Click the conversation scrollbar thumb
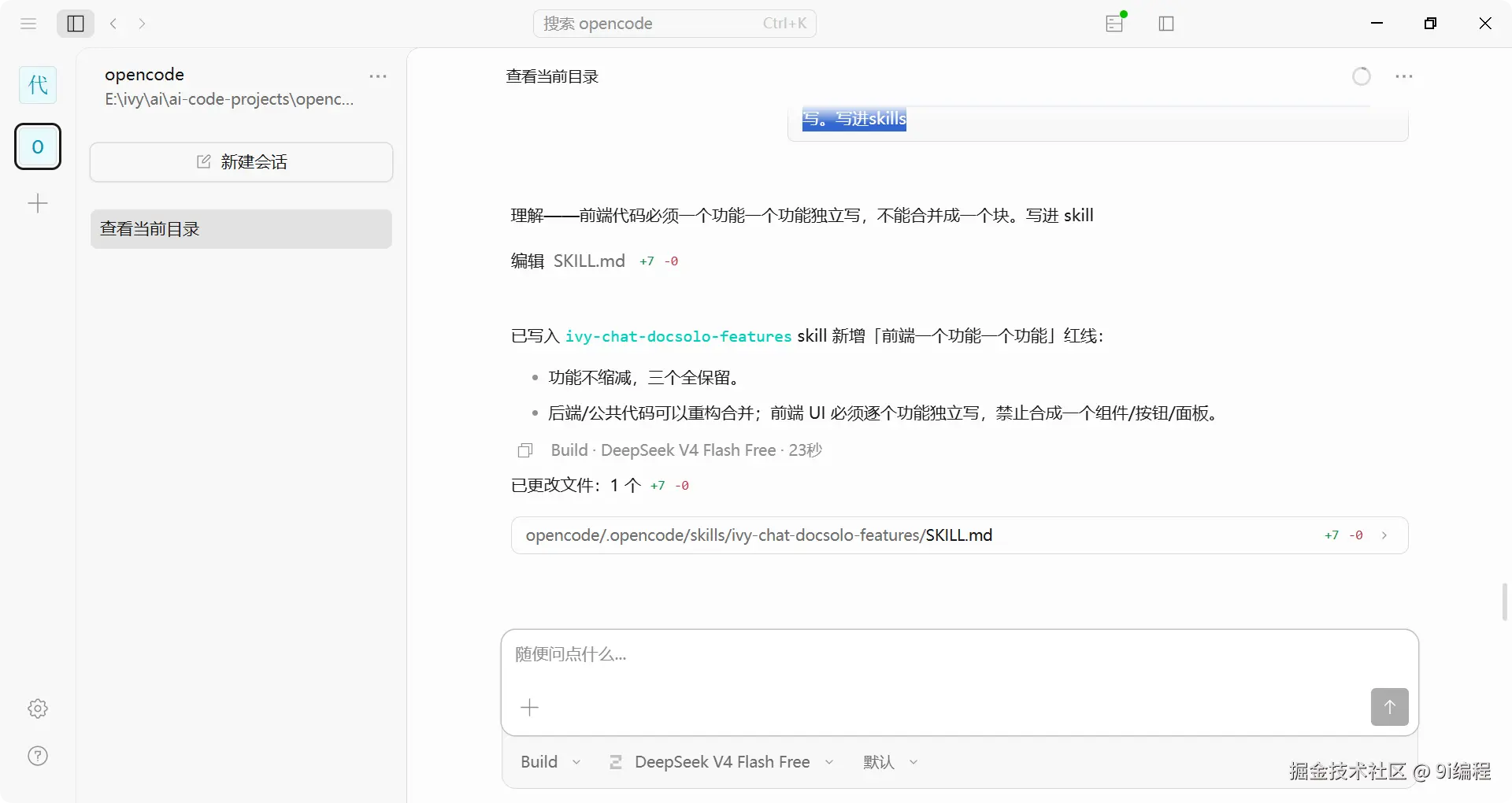Image resolution: width=1512 pixels, height=803 pixels. pyautogui.click(x=1504, y=602)
